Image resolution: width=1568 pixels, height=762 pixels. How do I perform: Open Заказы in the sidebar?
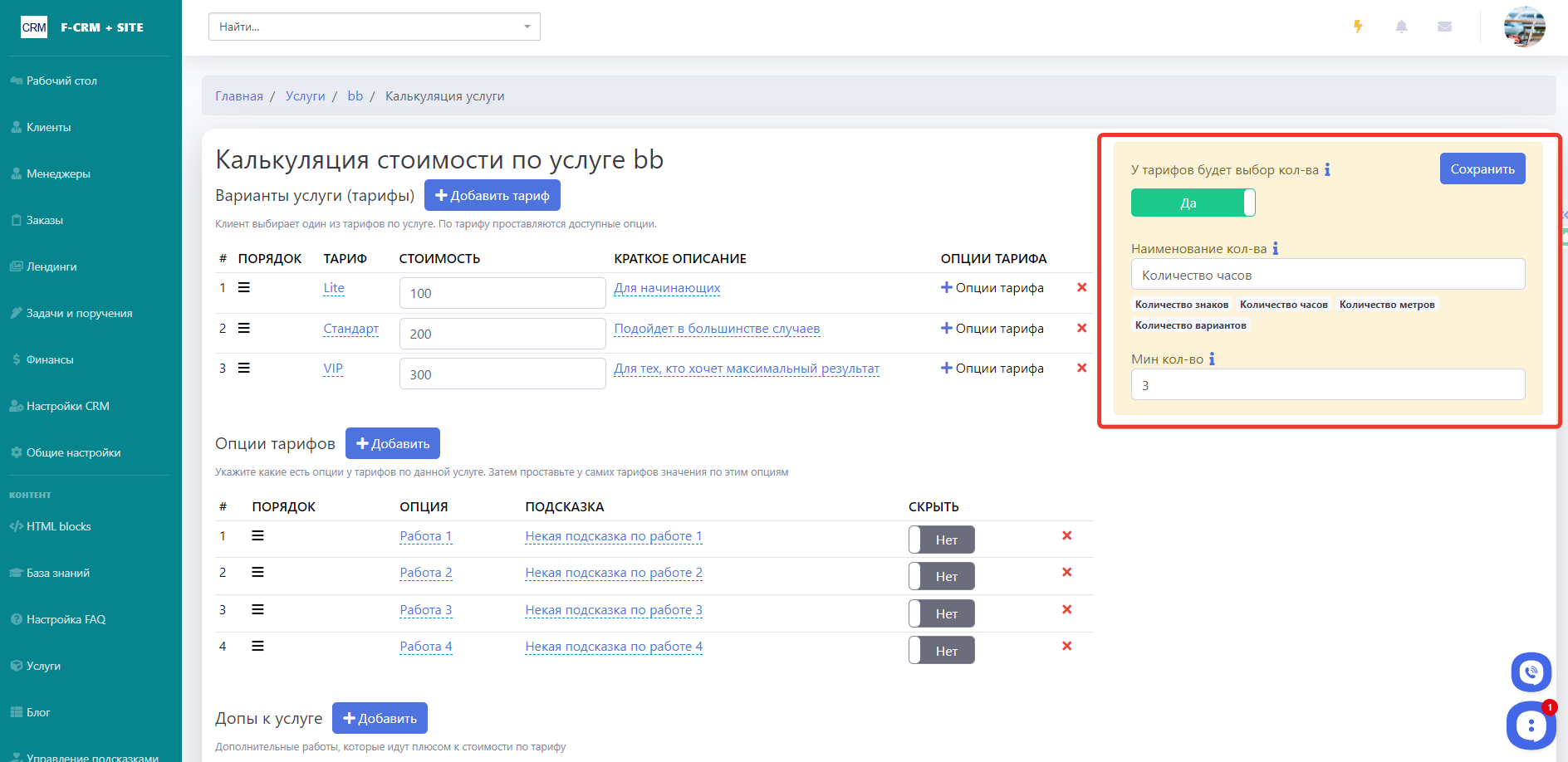tap(45, 220)
